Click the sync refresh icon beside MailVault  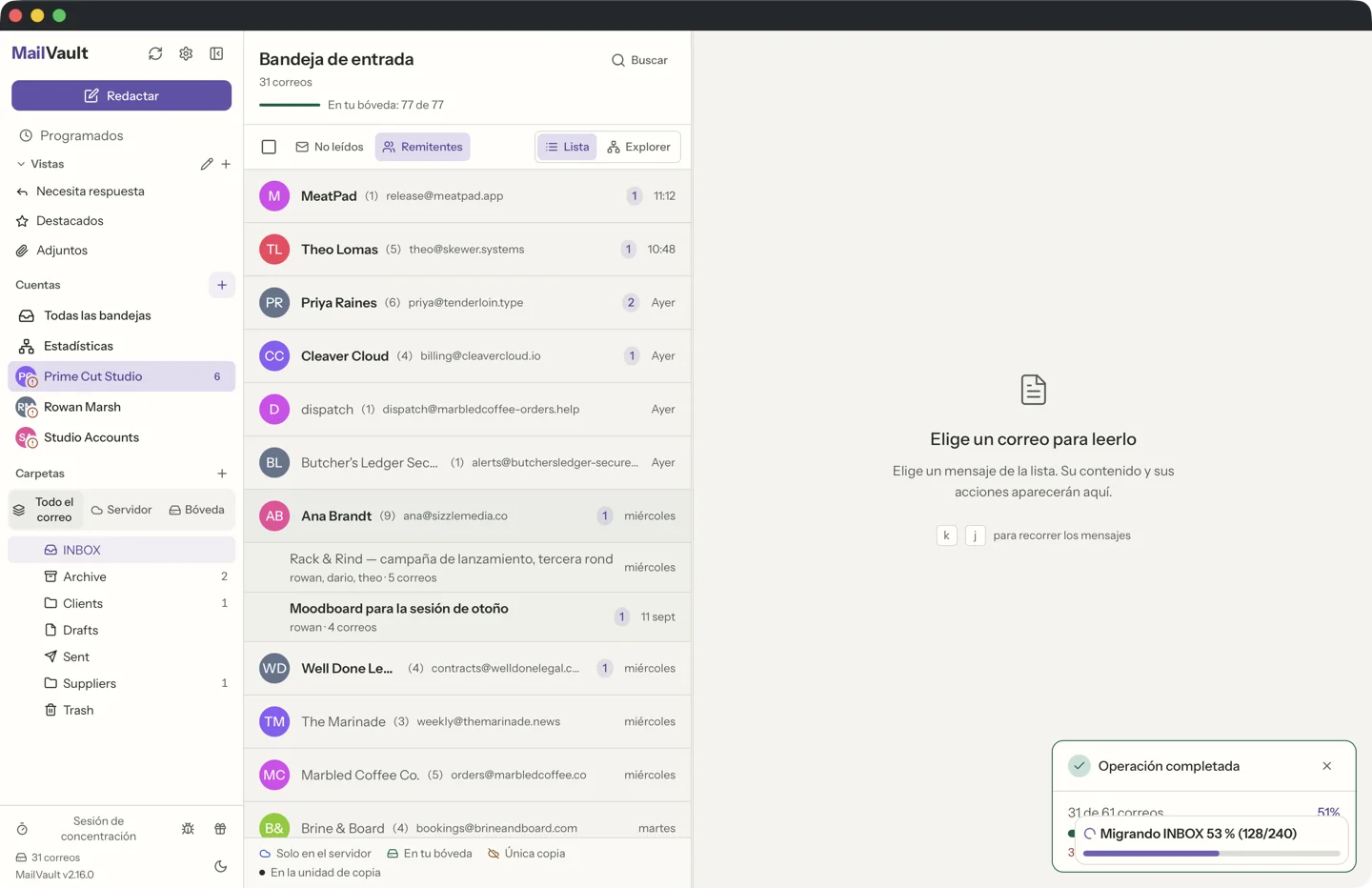click(155, 53)
